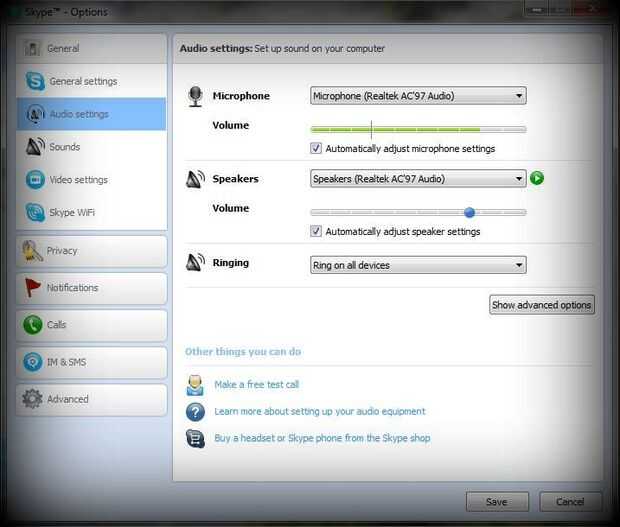The image size is (620, 527).
Task: Click the blue question mark help icon
Action: point(195,412)
